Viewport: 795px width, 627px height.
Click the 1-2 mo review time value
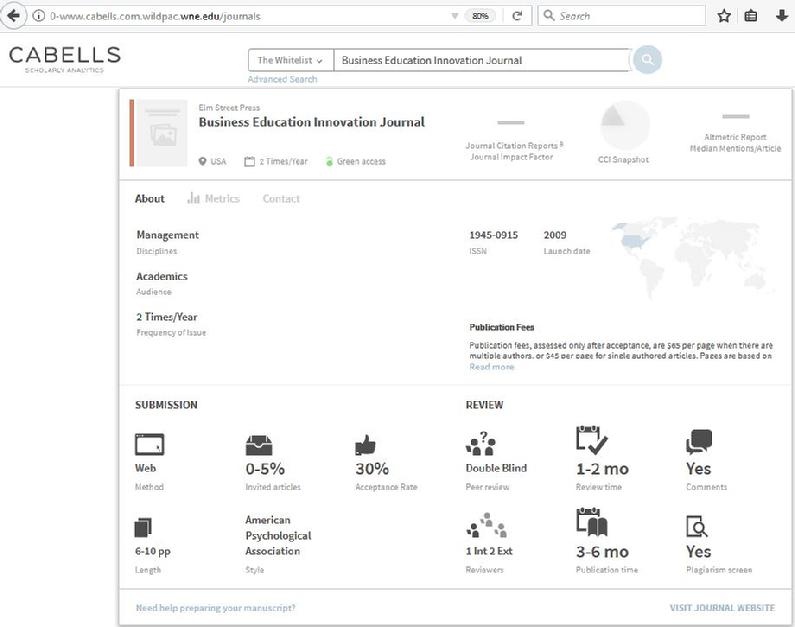[602, 469]
